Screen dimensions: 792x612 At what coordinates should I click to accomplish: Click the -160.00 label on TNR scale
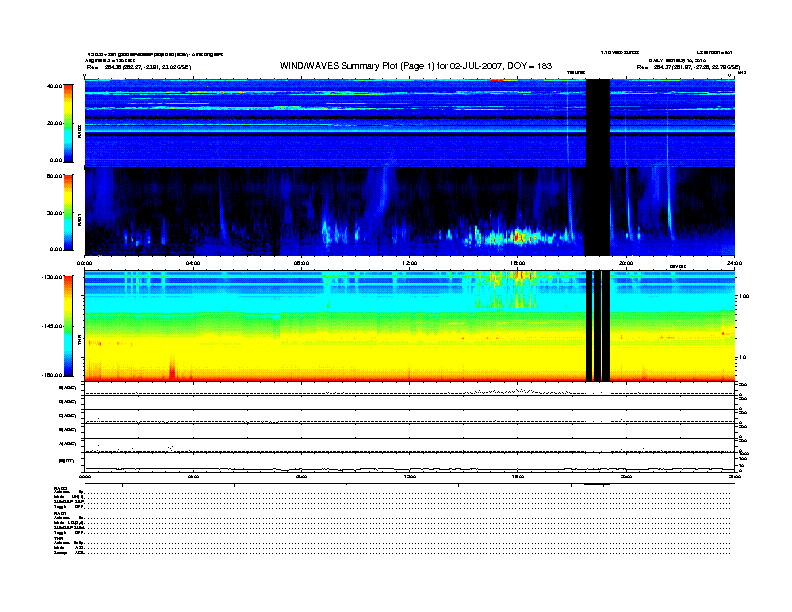click(53, 375)
